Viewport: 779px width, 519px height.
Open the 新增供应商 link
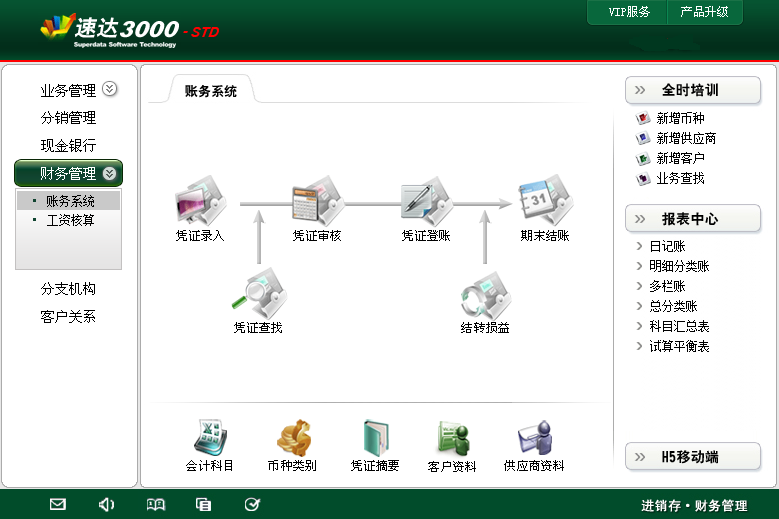(686, 138)
